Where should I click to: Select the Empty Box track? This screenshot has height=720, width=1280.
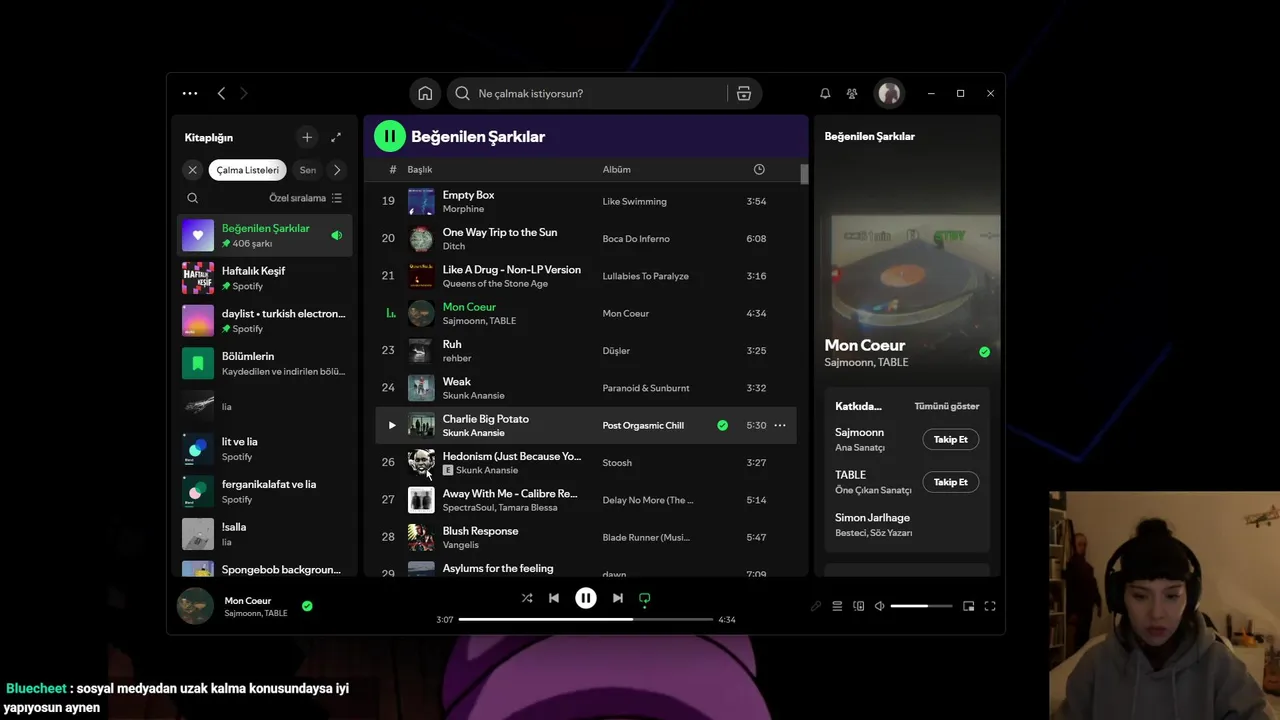pos(585,201)
